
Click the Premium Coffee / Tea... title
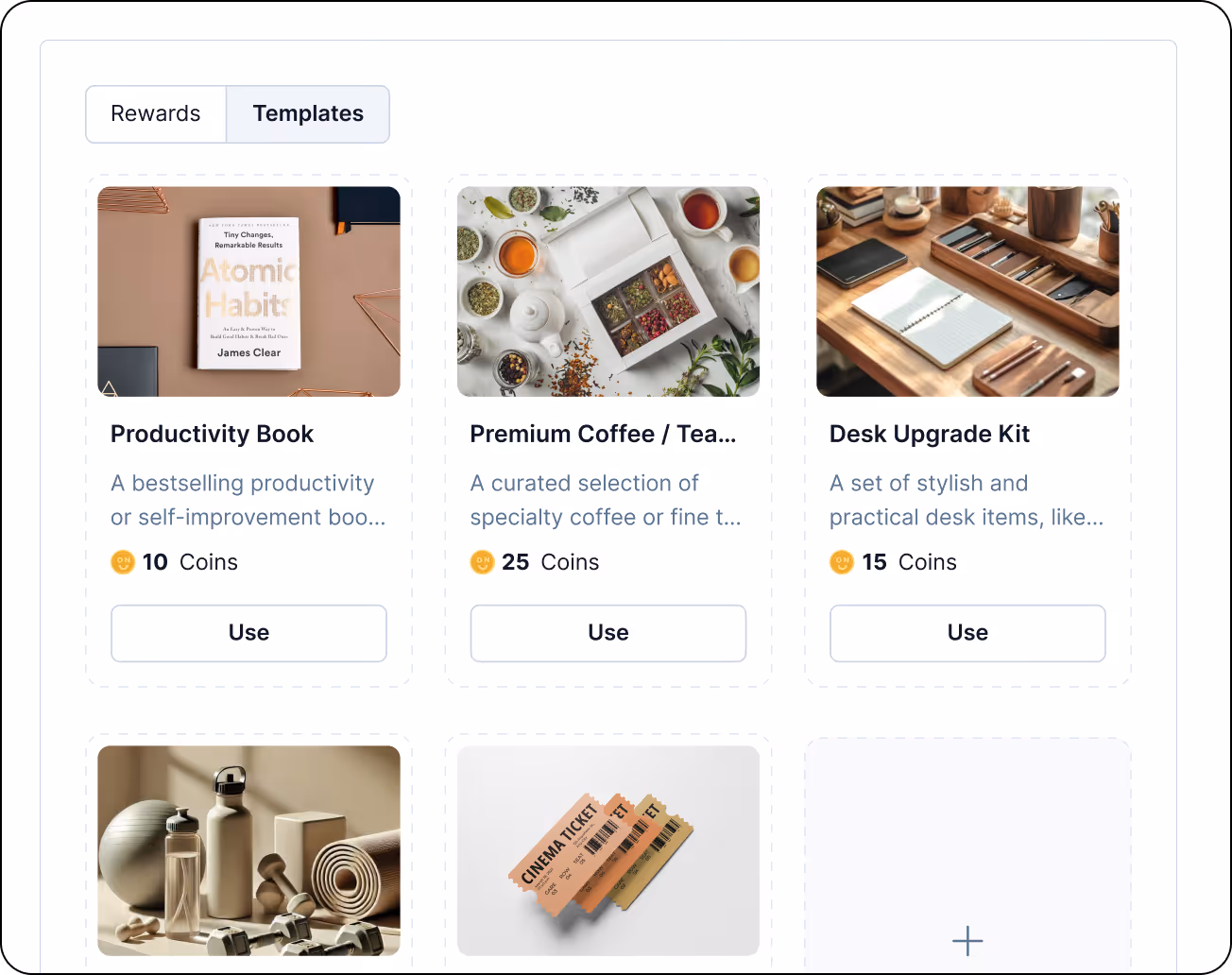pyautogui.click(x=603, y=434)
